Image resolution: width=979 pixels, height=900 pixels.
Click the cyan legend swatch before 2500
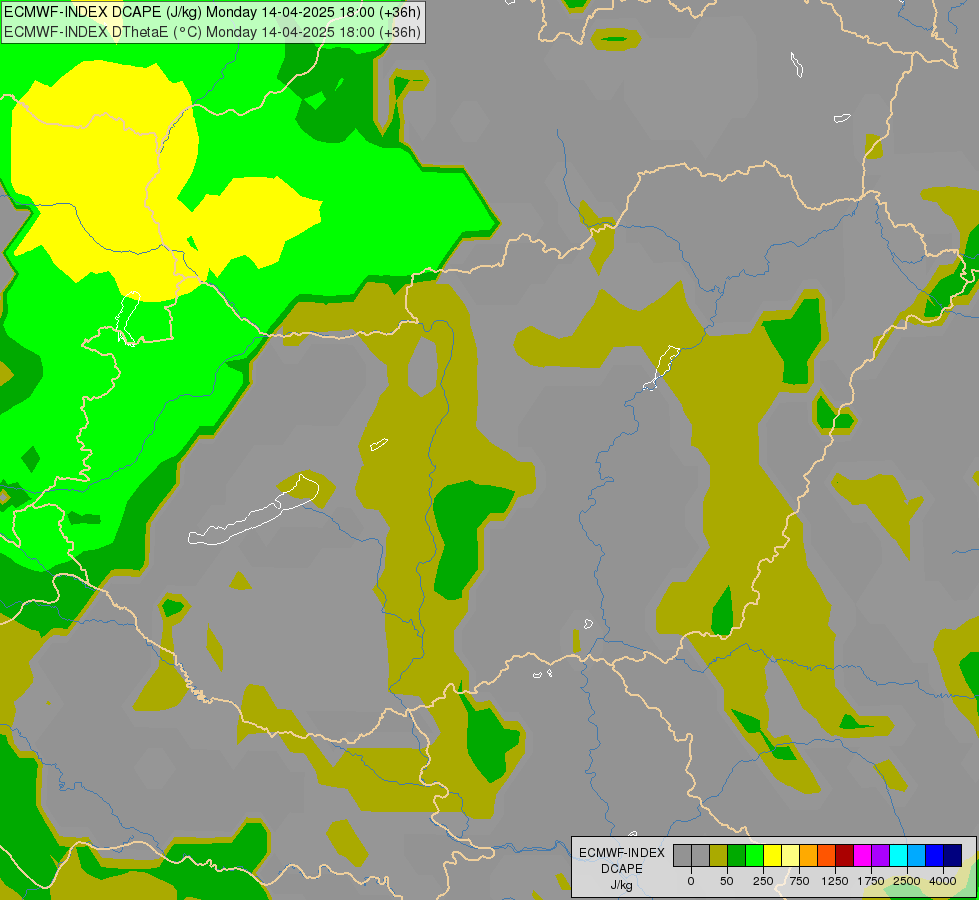tap(898, 855)
